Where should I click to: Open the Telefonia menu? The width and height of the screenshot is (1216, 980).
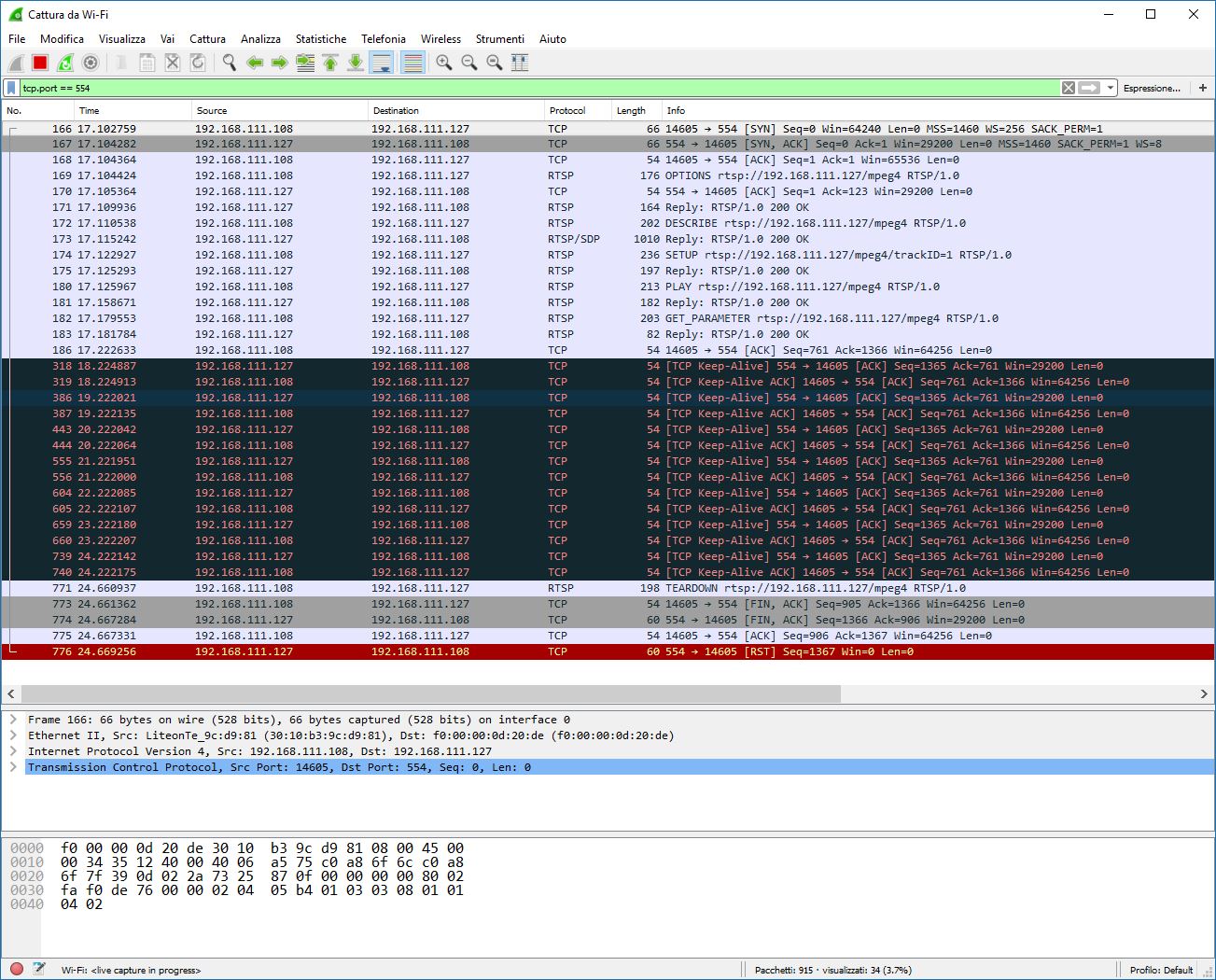(383, 39)
